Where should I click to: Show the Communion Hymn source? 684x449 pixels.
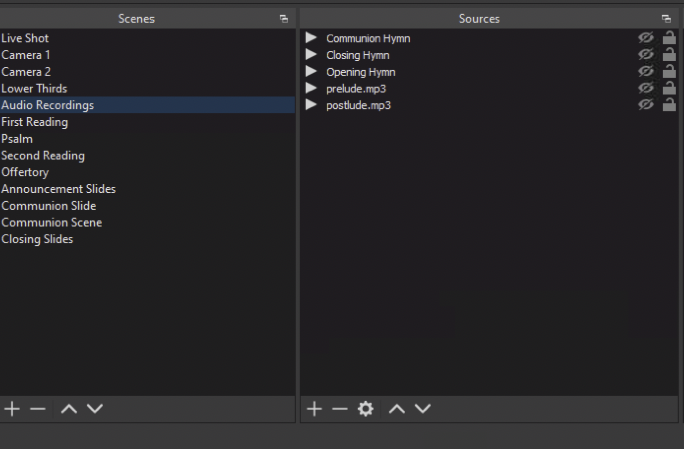(x=646, y=38)
